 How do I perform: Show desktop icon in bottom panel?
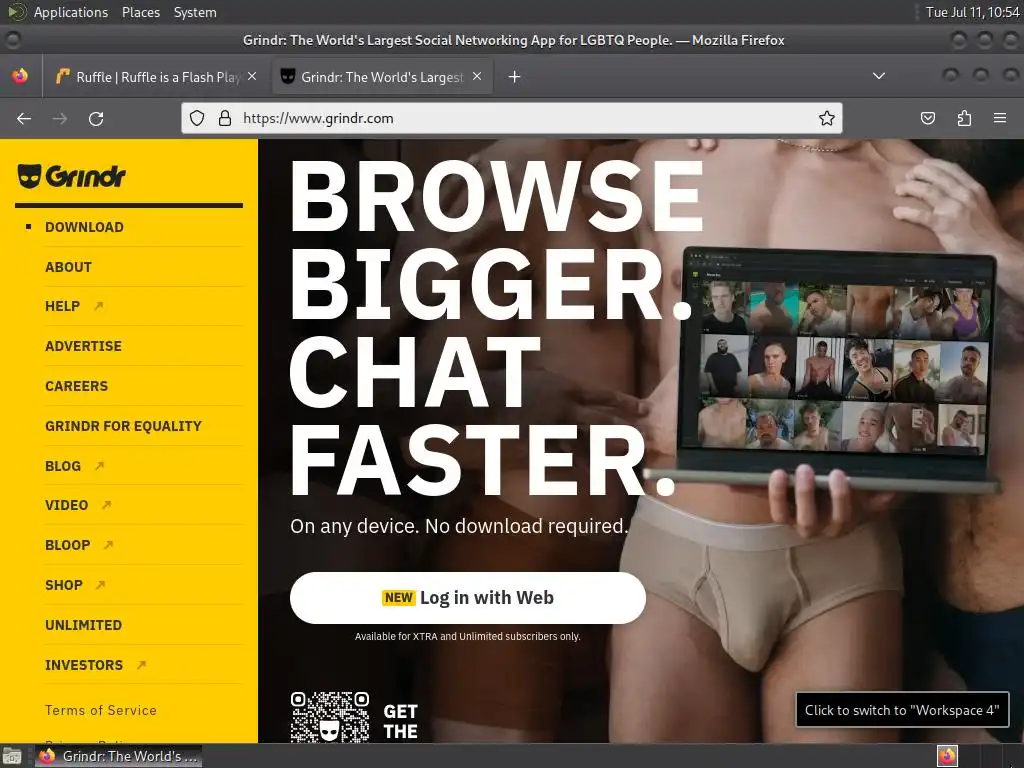click(x=12, y=756)
